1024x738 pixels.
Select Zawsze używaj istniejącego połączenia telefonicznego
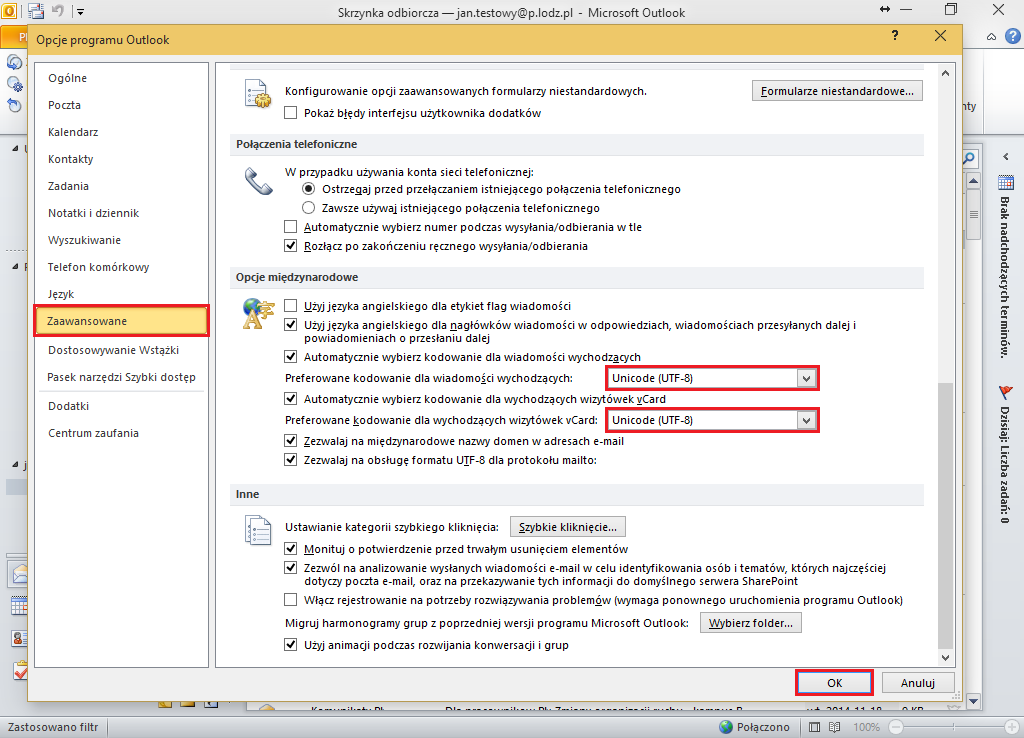[308, 208]
